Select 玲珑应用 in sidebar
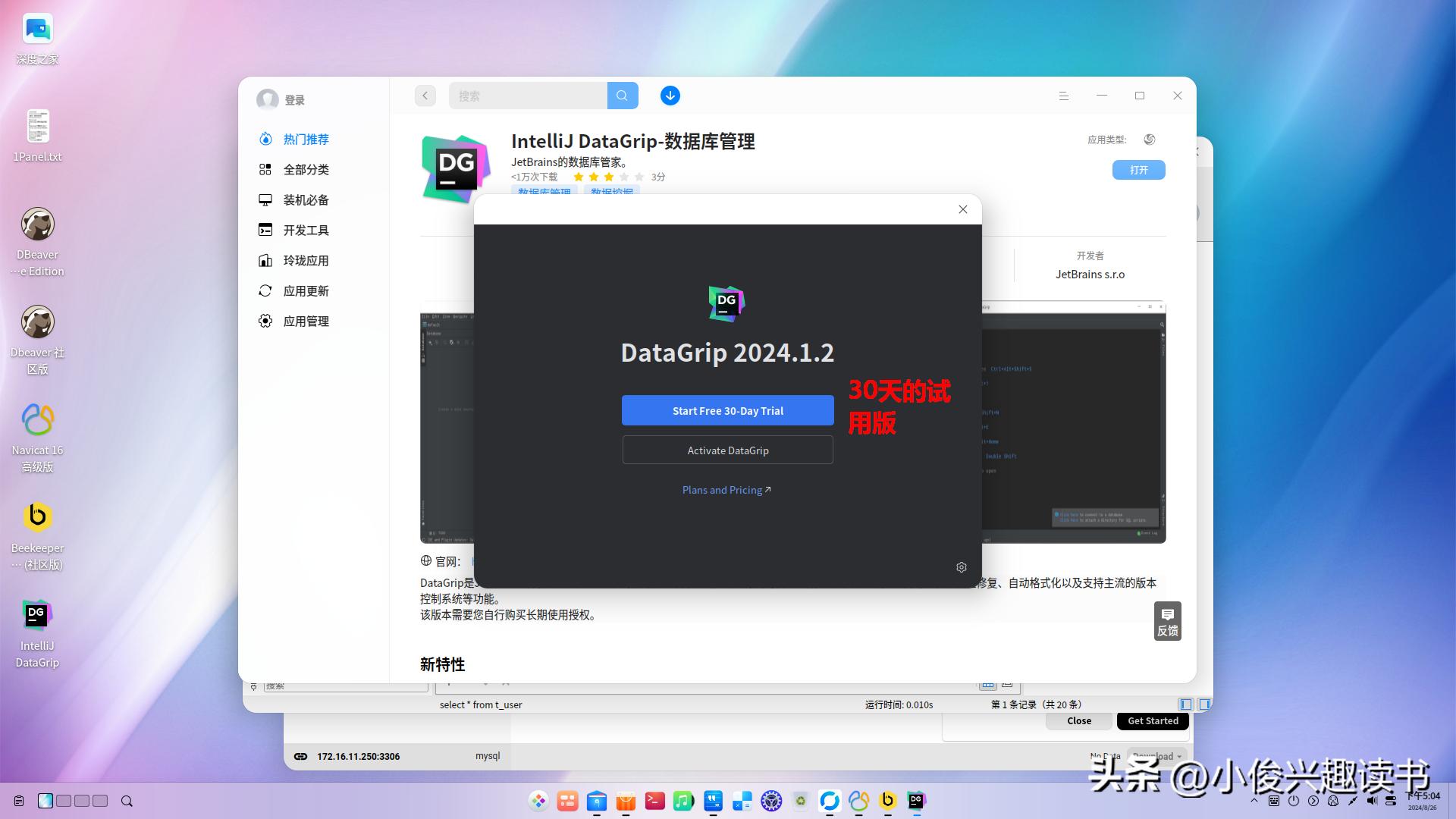 [306, 260]
